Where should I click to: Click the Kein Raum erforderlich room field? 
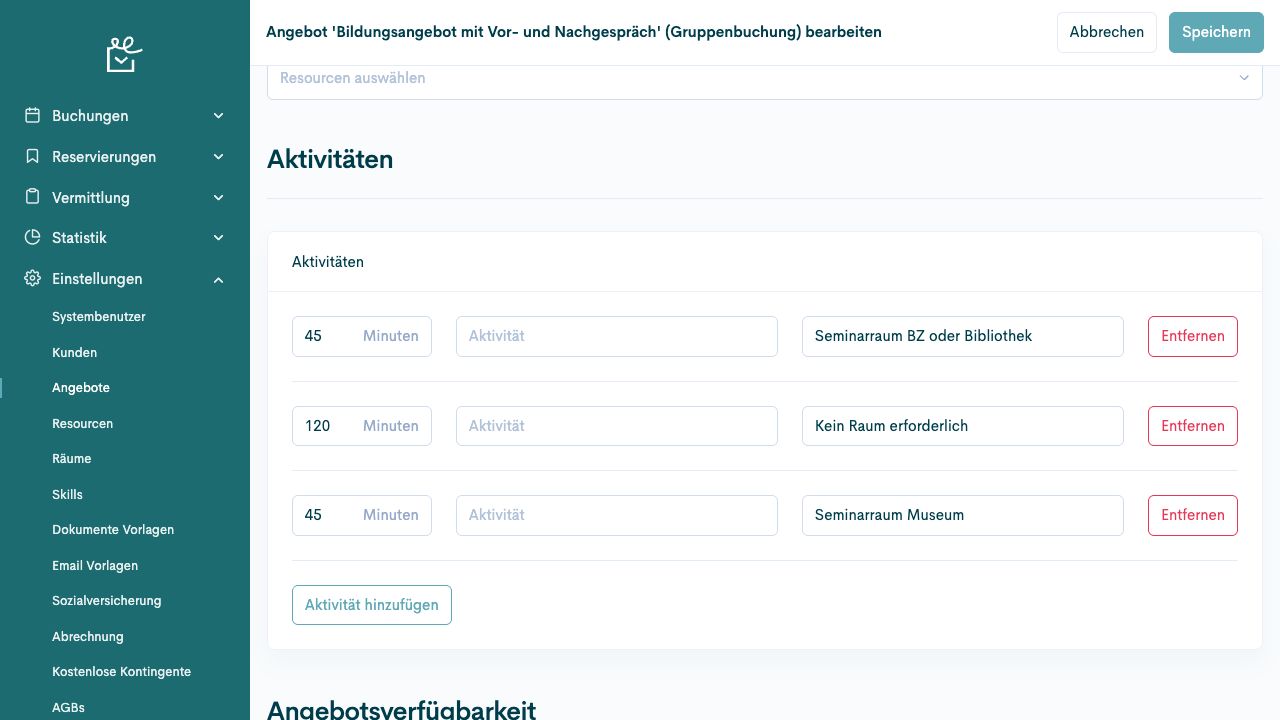pos(963,426)
